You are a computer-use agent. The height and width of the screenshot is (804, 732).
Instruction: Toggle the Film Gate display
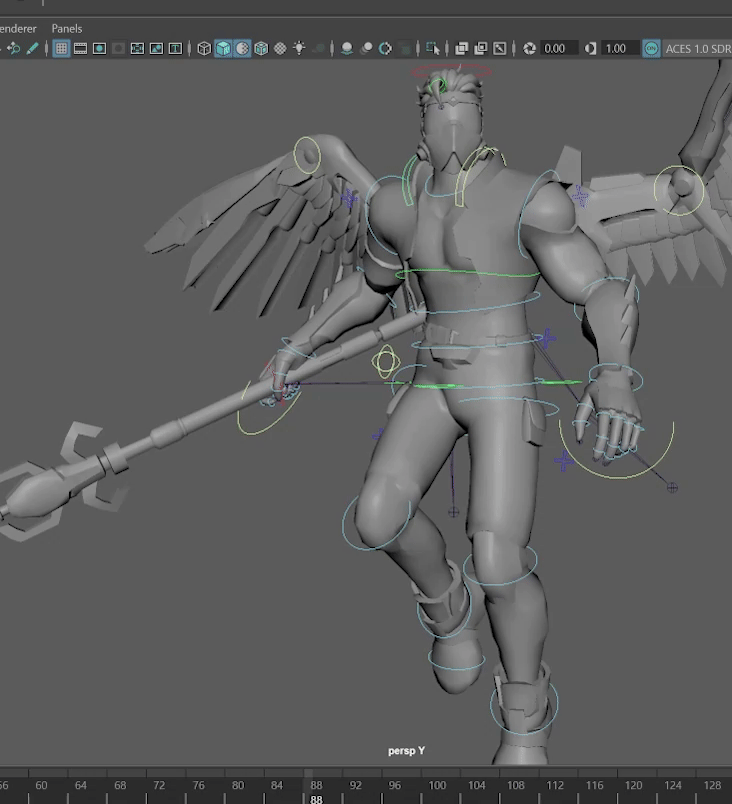coord(80,49)
